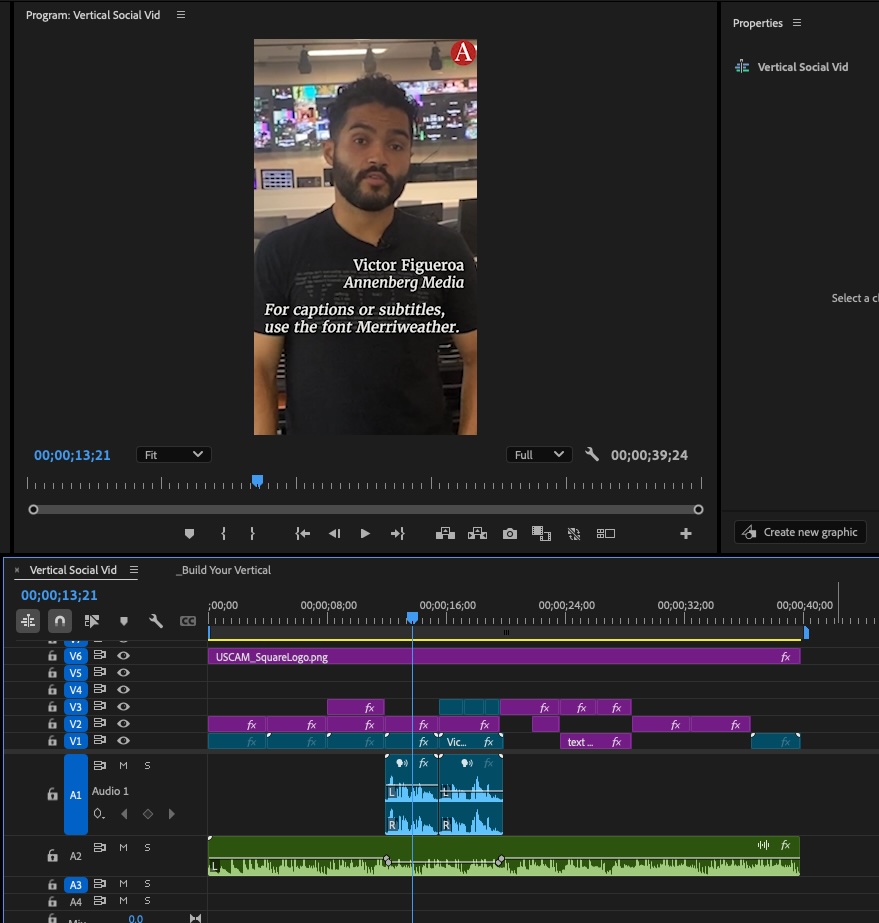Open the Properties panel menu
879x923 pixels.
[797, 23]
